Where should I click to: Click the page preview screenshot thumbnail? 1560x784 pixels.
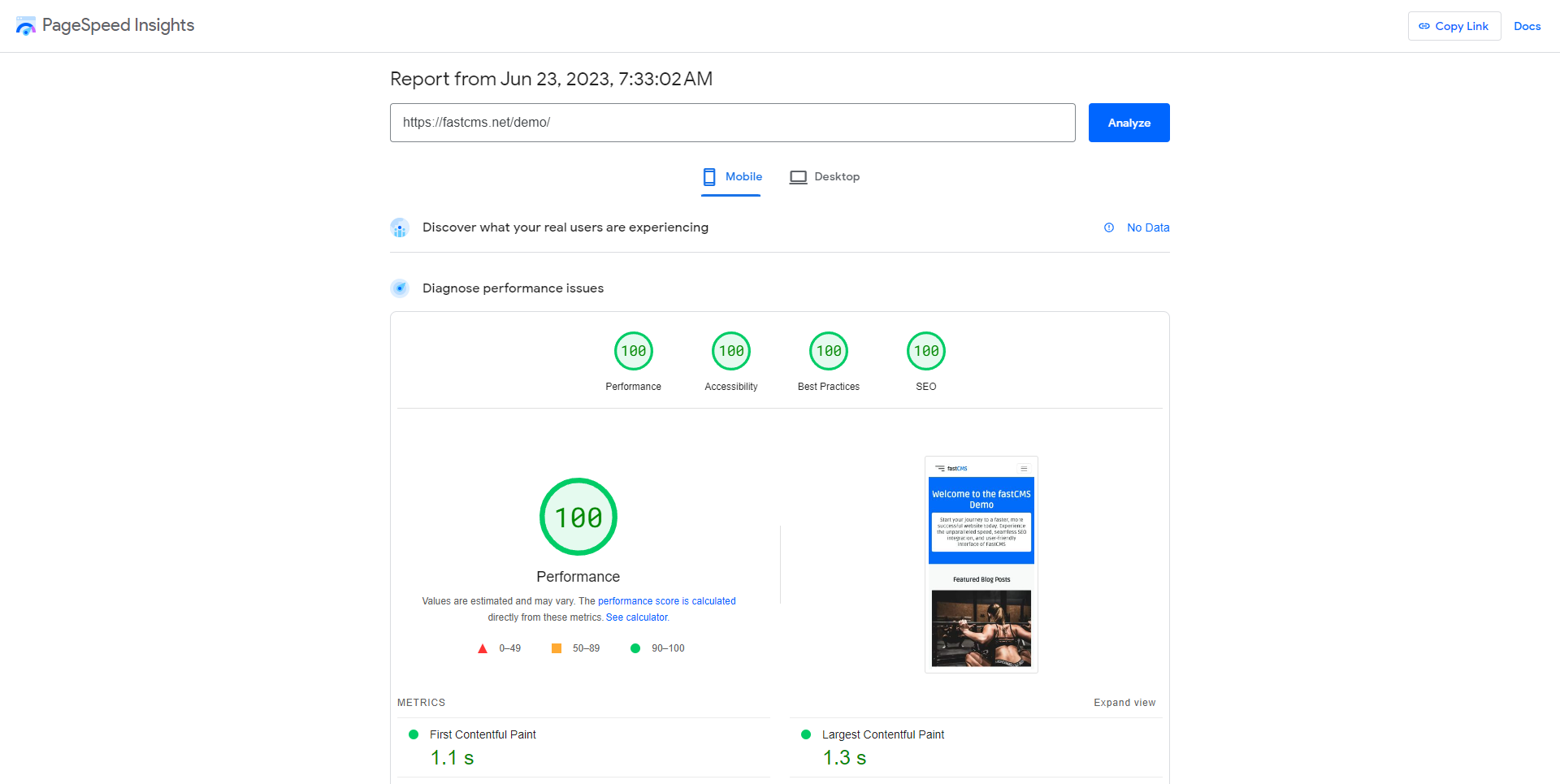(x=981, y=564)
